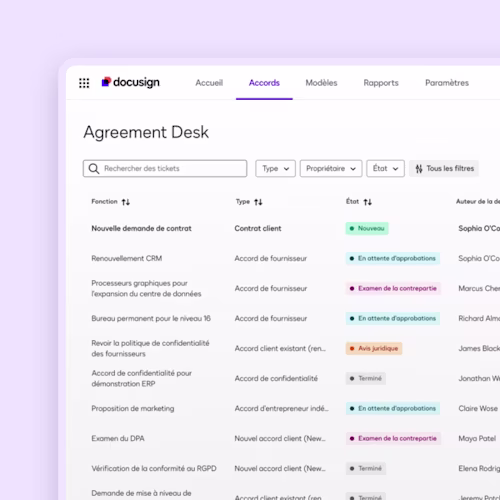The width and height of the screenshot is (500, 500).
Task: Open the app launcher grid icon
Action: click(x=84, y=83)
